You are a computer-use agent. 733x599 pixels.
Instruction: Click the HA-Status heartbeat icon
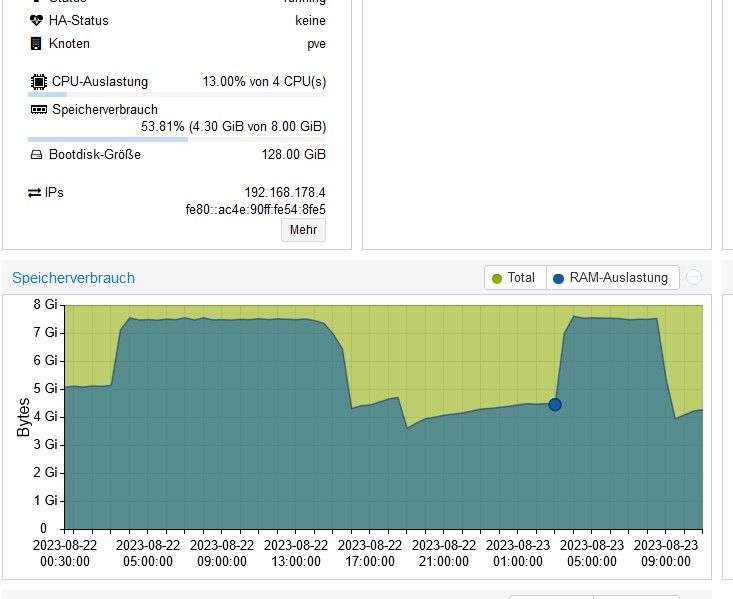click(x=36, y=20)
